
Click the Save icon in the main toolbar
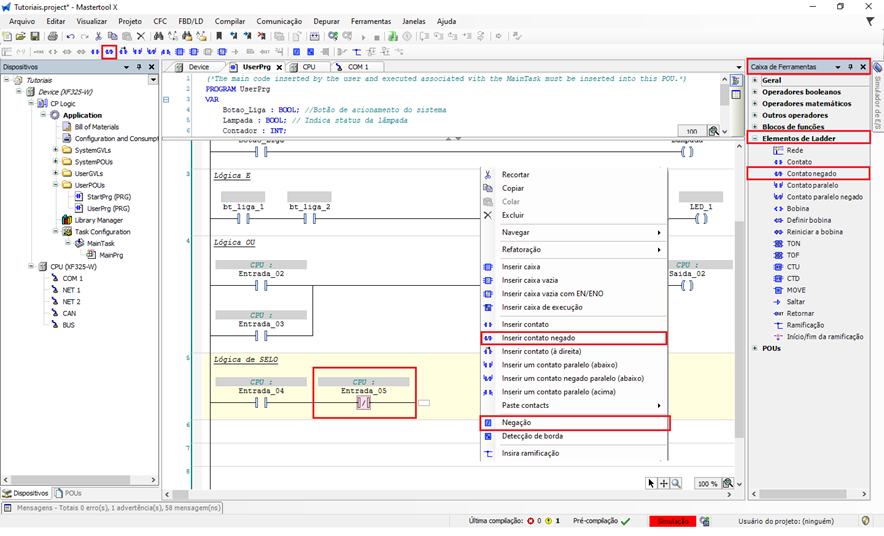tap(36, 36)
